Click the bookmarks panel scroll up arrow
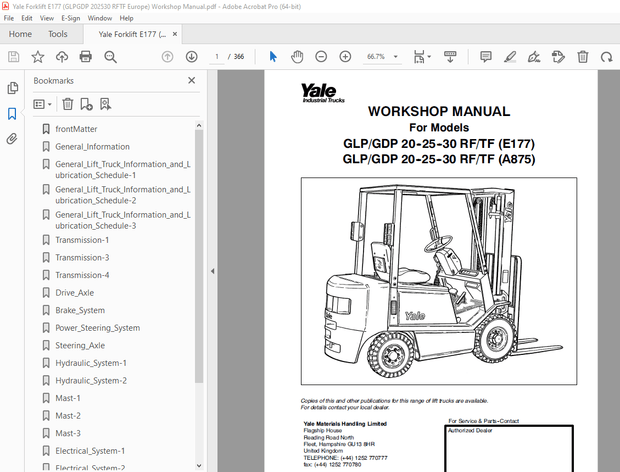The height and width of the screenshot is (472, 620). pos(199,126)
